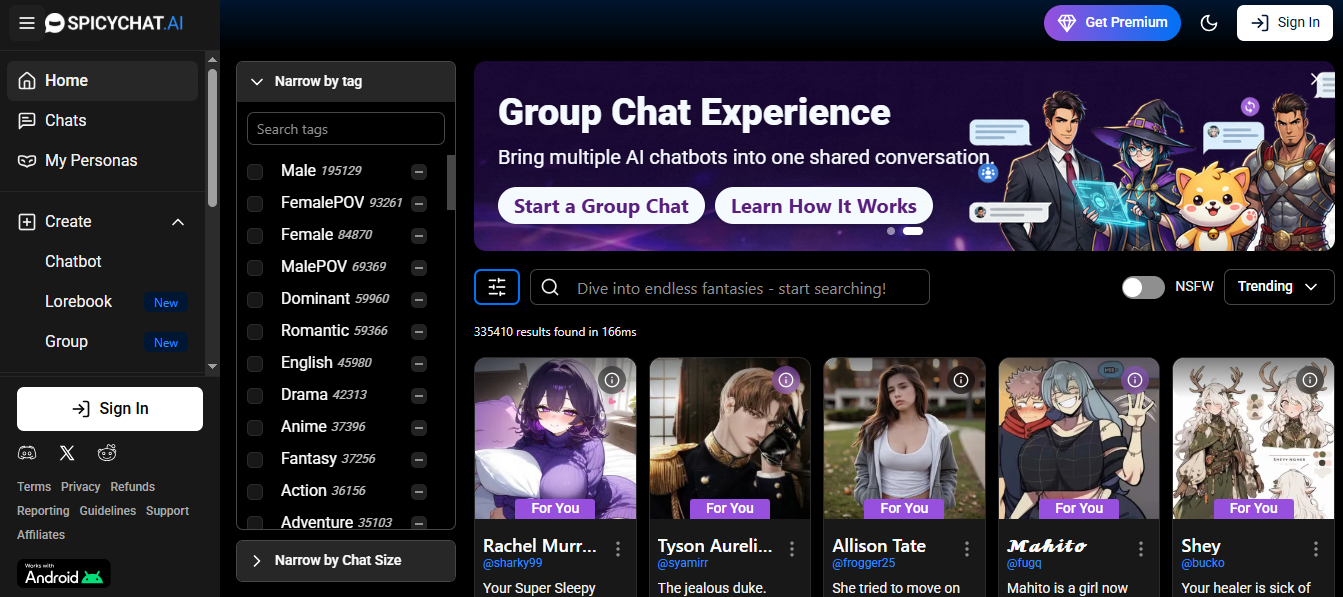Click the filter sliders icon

pyautogui.click(x=497, y=287)
